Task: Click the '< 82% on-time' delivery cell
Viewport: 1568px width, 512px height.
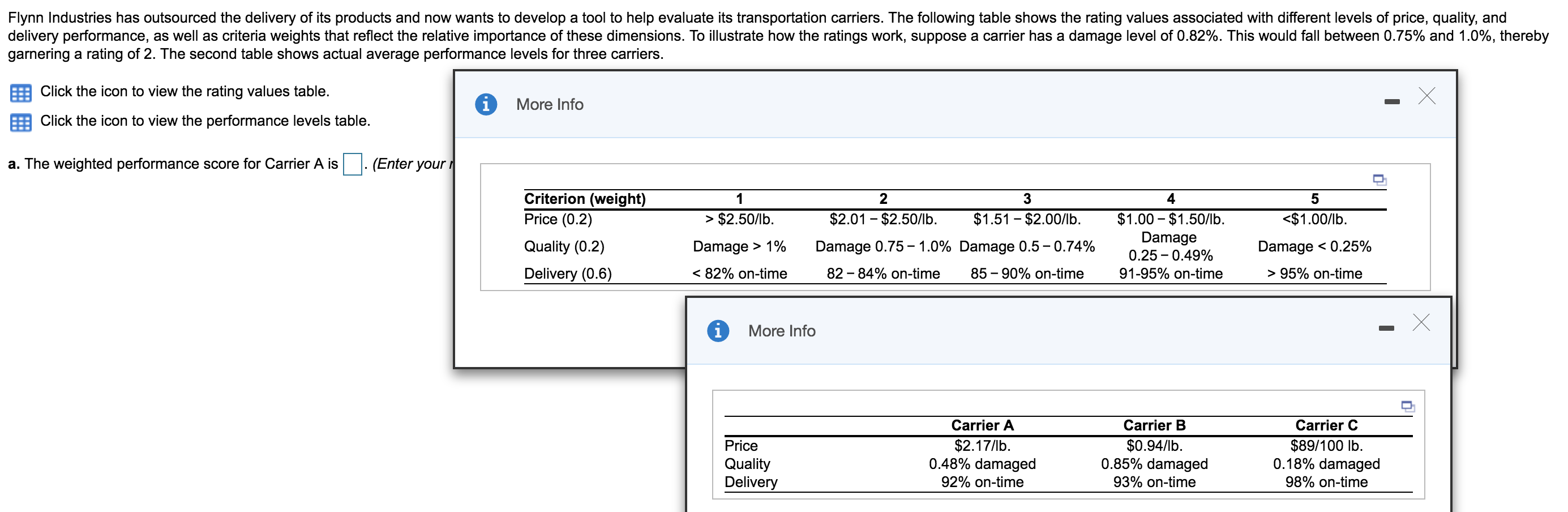Action: [x=740, y=274]
